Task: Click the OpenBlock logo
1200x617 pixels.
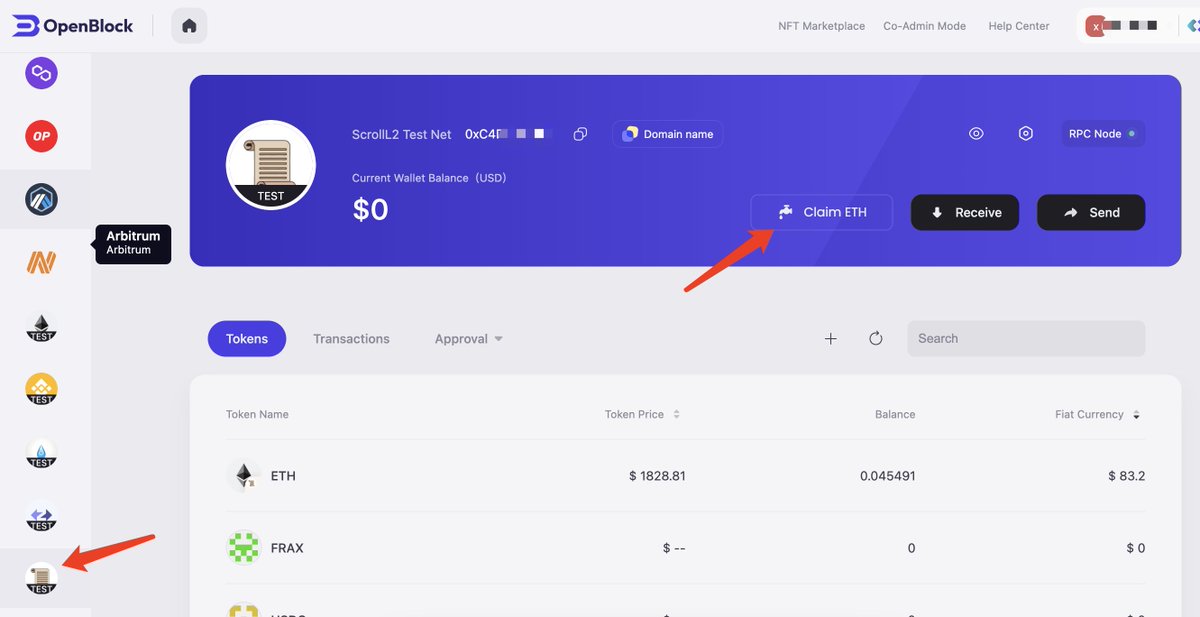Action: [x=72, y=26]
